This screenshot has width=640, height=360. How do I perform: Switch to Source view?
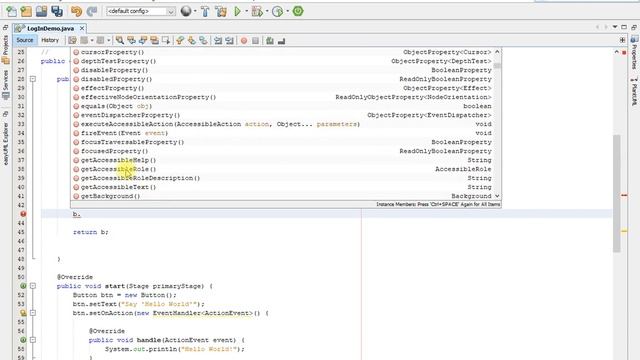[x=24, y=40]
